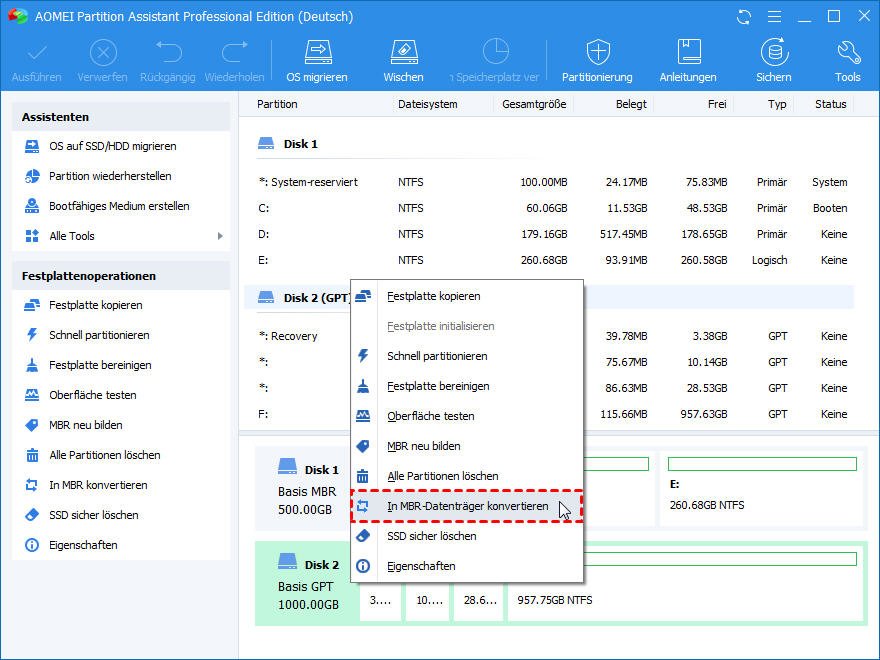880x660 pixels.
Task: Click the Partition column header
Action: coord(277,104)
